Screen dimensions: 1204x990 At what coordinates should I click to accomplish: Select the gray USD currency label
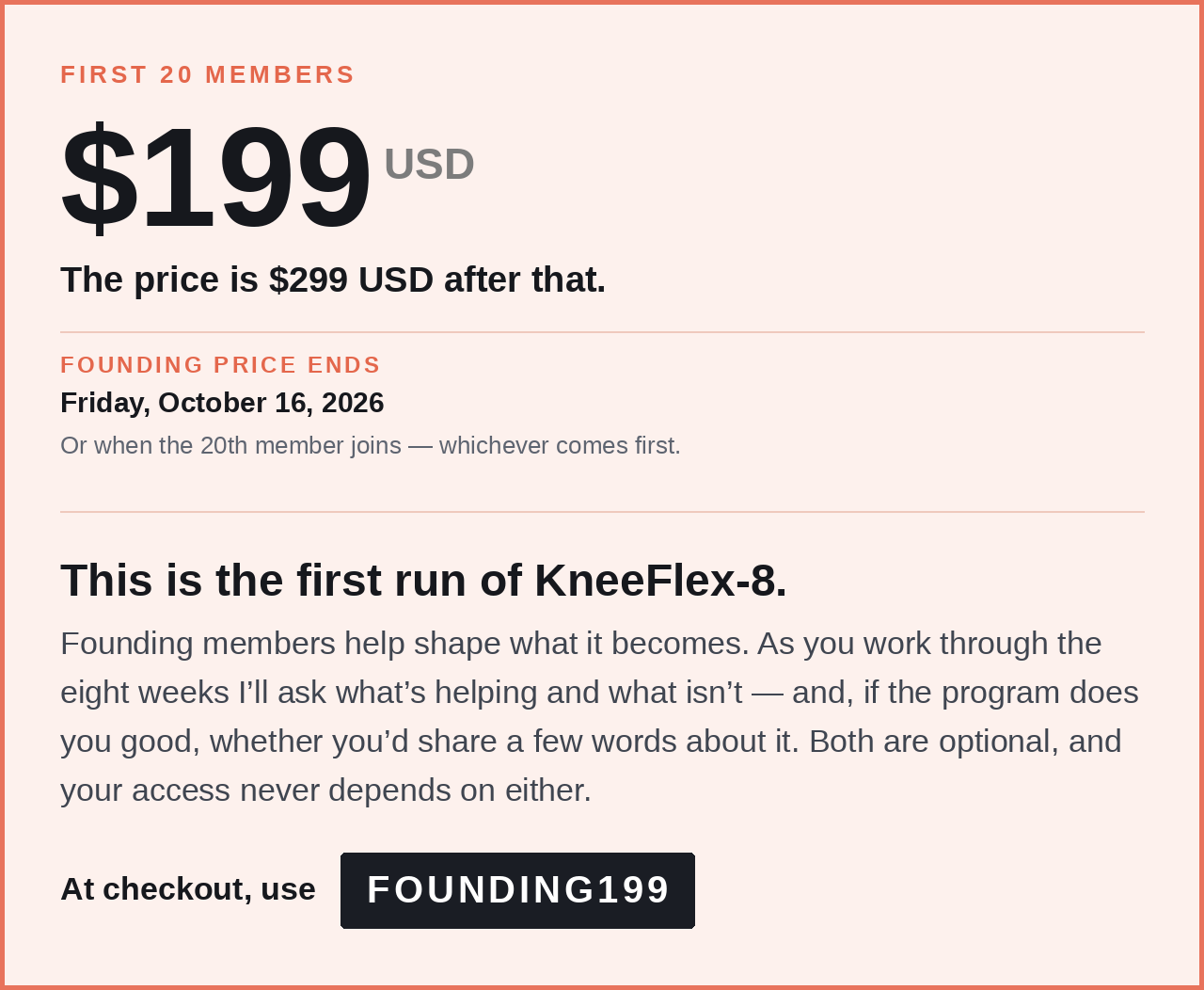(429, 165)
